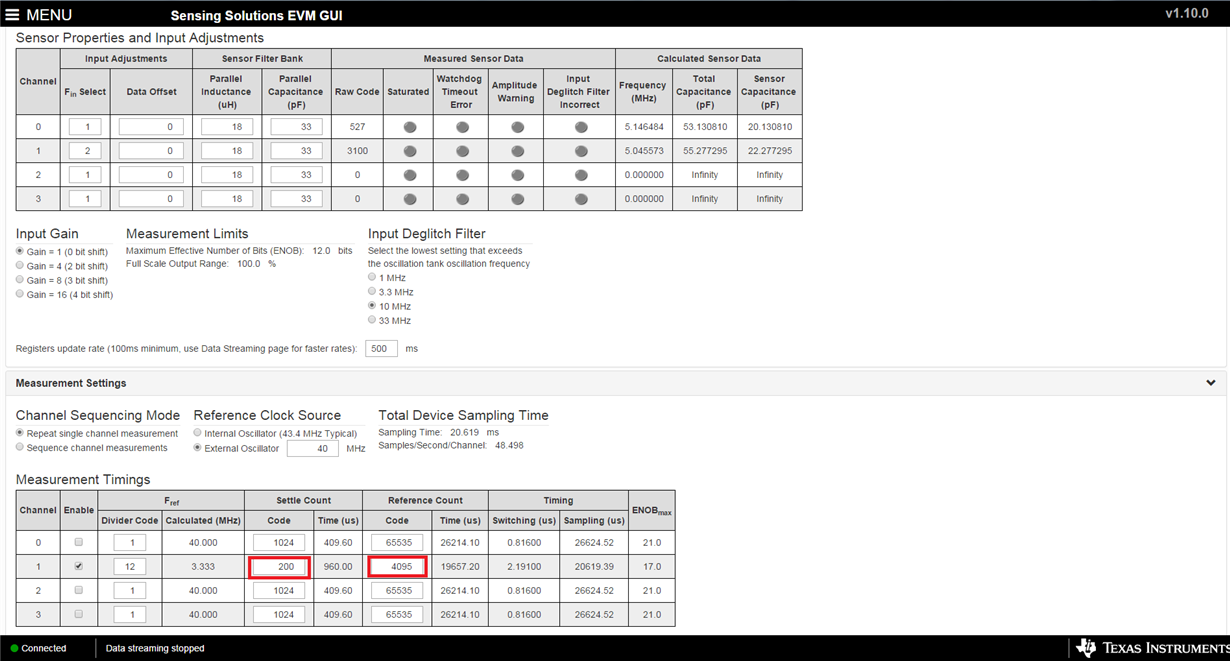Click the Texas Instruments logo

point(1150,648)
